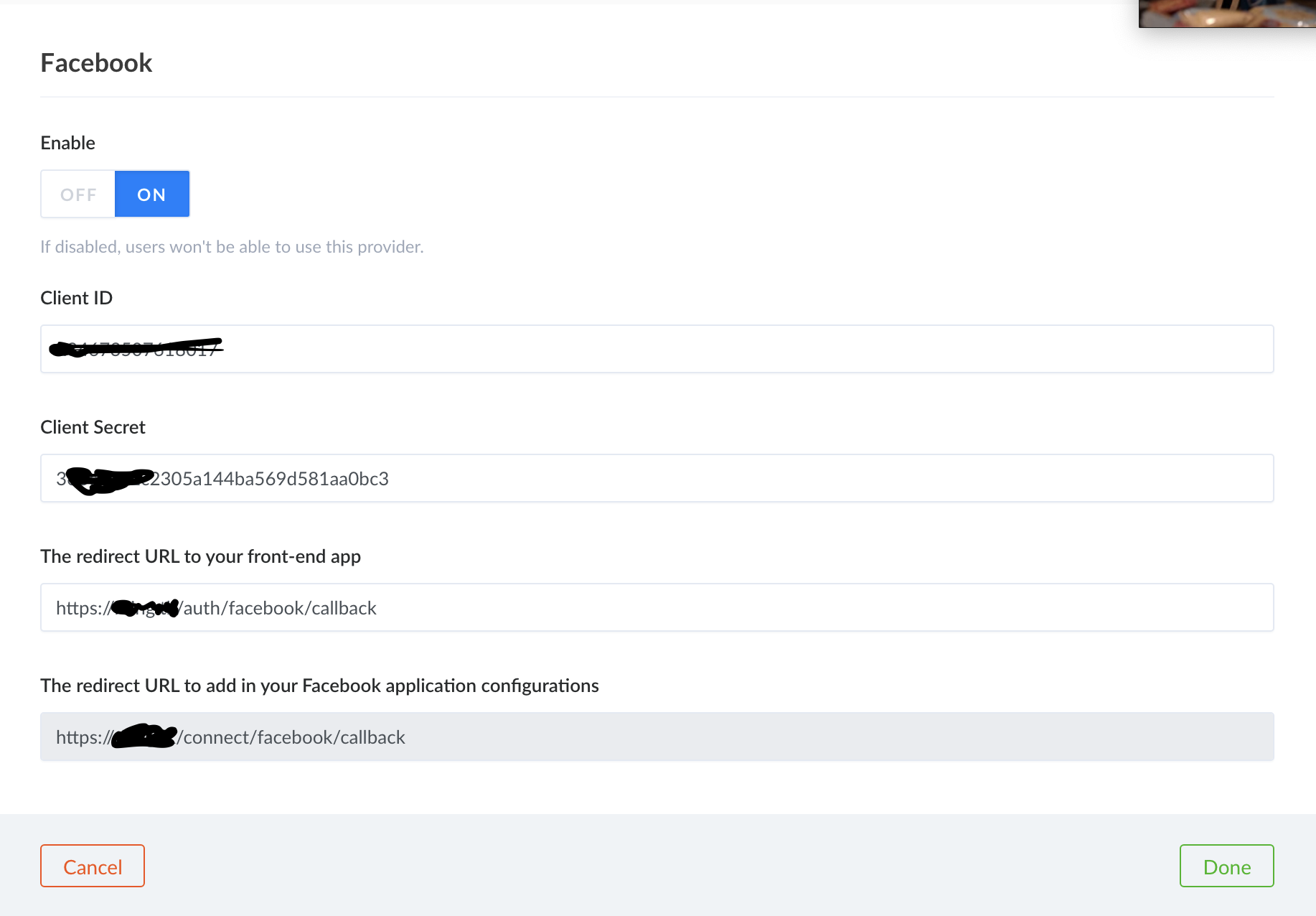1316x916 pixels.
Task: Cancel the Facebook provider changes
Action: click(92, 866)
